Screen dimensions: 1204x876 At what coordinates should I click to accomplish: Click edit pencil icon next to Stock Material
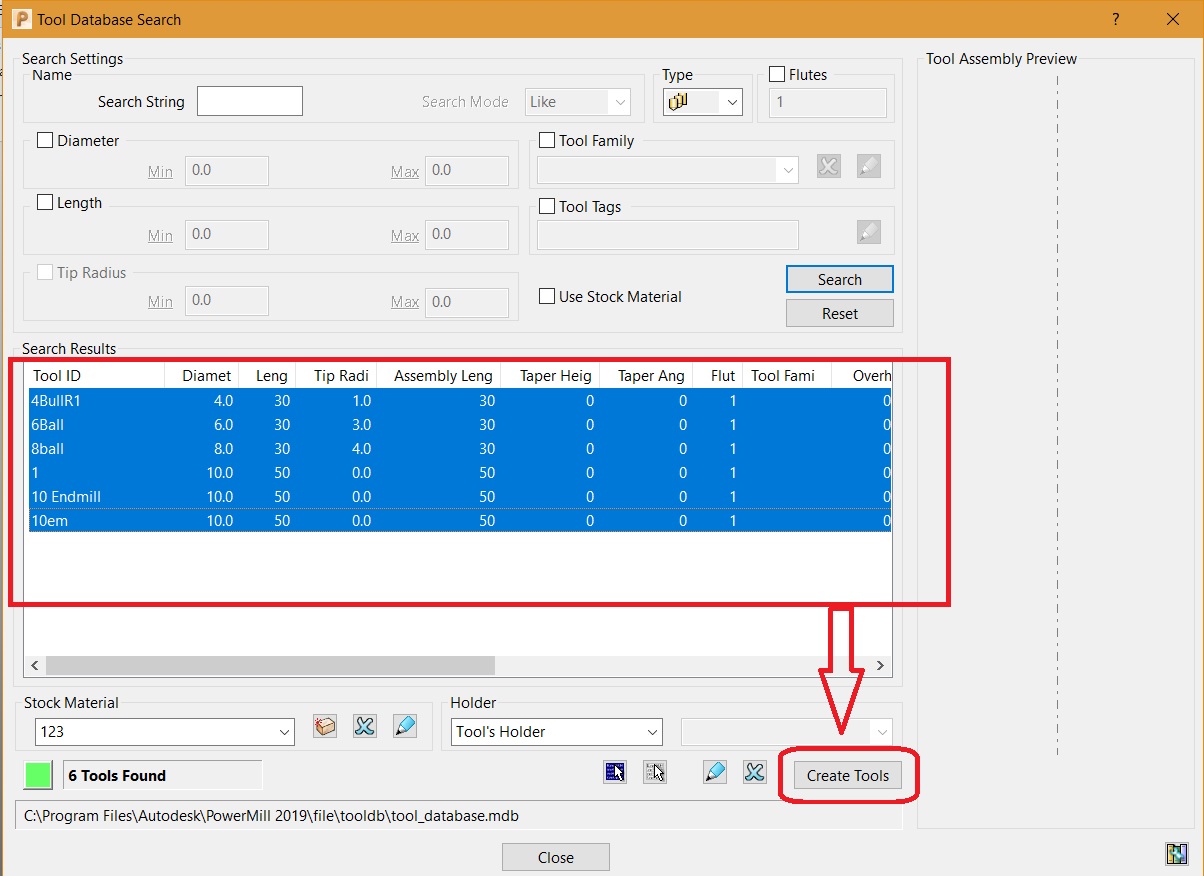point(405,727)
